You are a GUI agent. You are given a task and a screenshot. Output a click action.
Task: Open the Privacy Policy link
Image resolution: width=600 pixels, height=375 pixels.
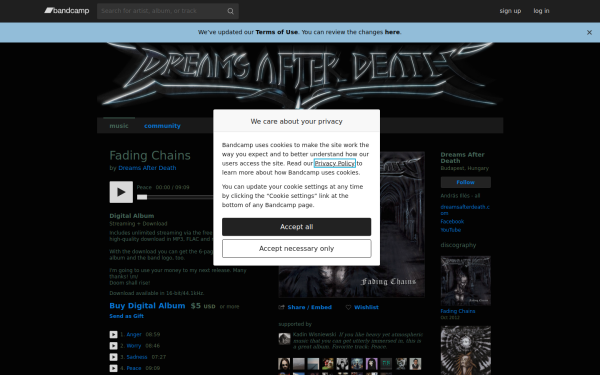(335, 163)
